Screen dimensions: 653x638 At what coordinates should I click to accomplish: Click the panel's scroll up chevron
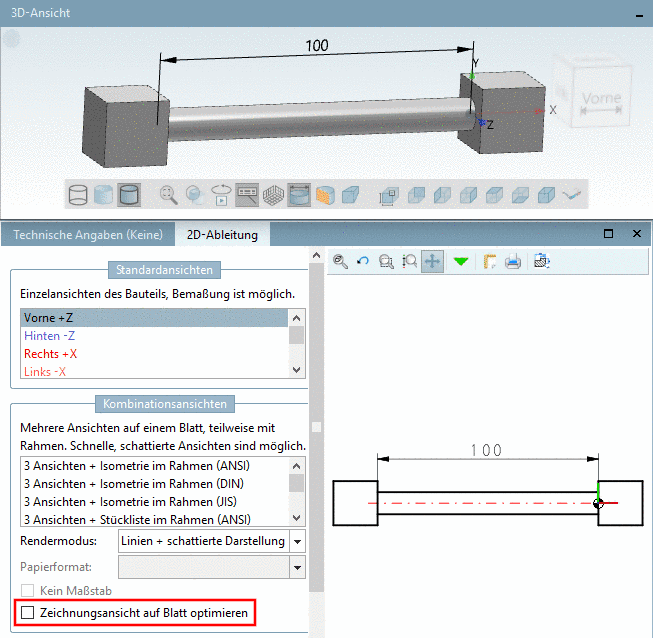pos(317,255)
